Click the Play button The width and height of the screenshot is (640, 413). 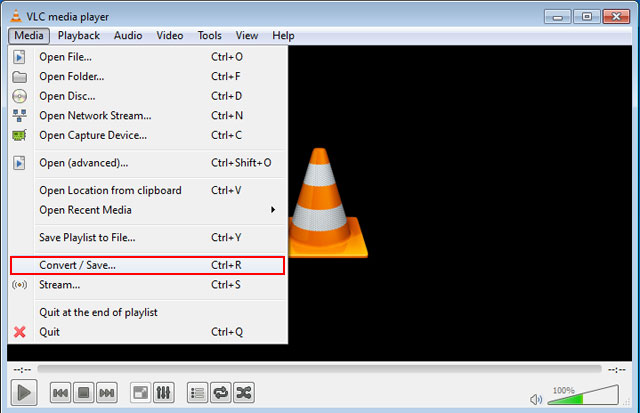click(24, 393)
